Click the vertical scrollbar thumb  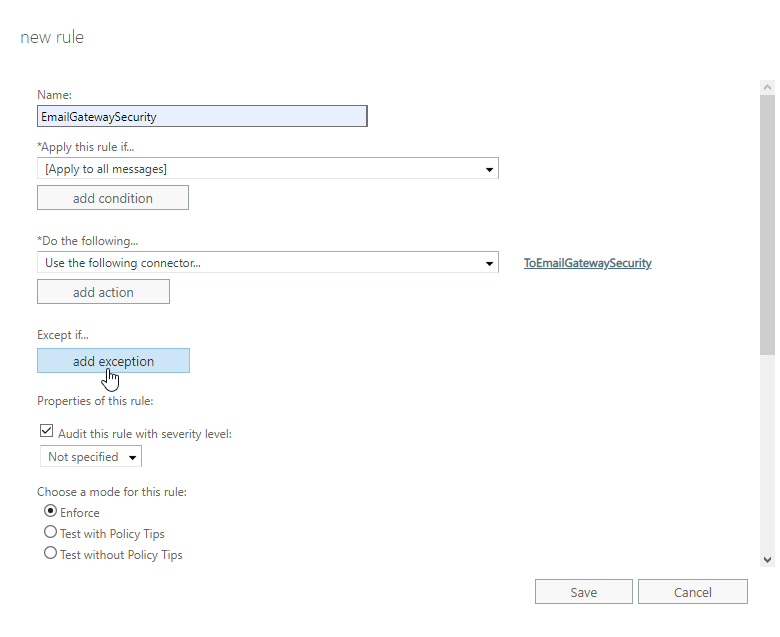click(x=767, y=225)
